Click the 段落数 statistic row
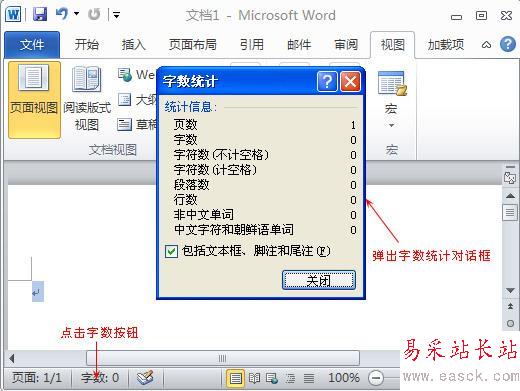 265,185
